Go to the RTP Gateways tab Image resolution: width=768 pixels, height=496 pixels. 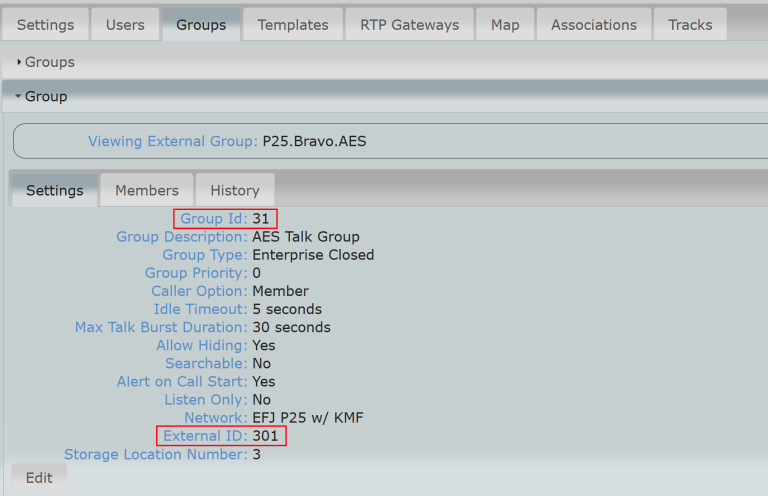tap(409, 24)
